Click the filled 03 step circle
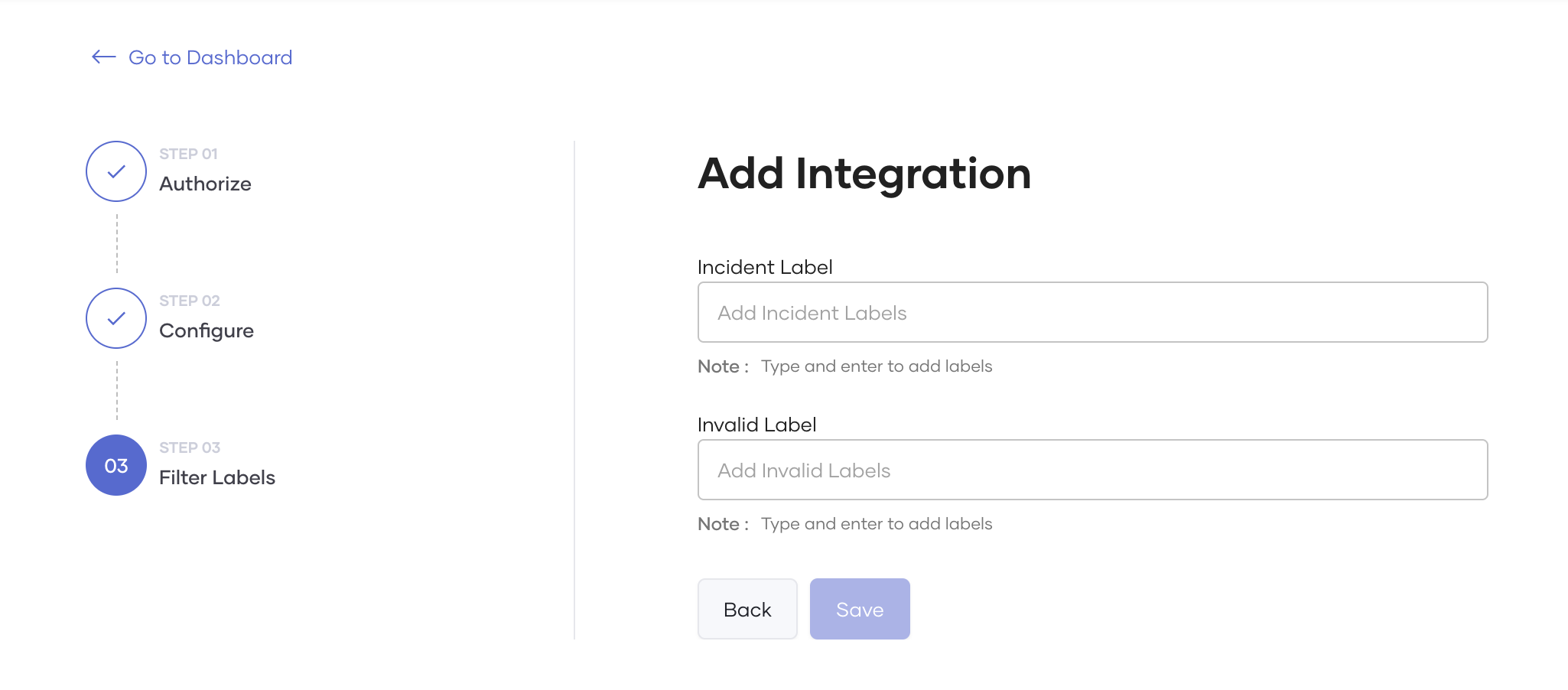This screenshot has height=690, width=1568. pos(116,465)
